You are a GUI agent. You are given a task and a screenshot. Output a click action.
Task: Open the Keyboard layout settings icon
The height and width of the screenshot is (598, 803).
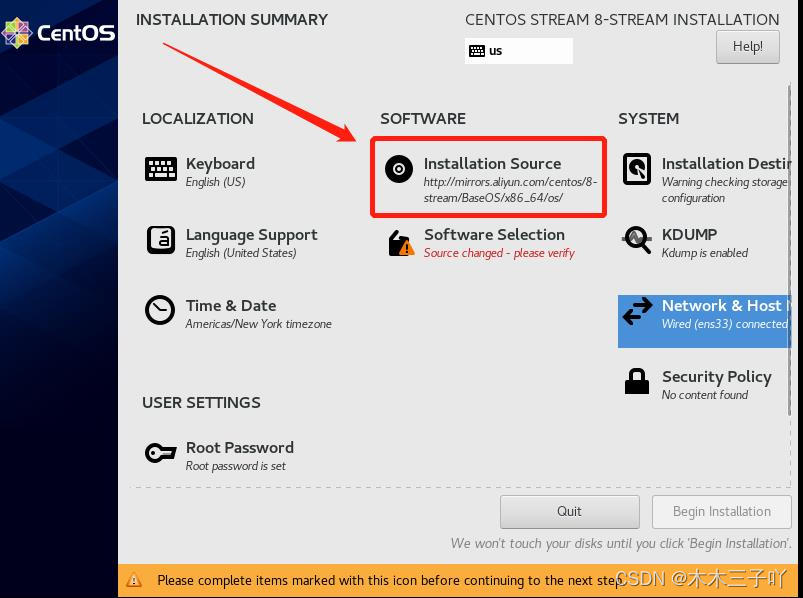pyautogui.click(x=160, y=169)
